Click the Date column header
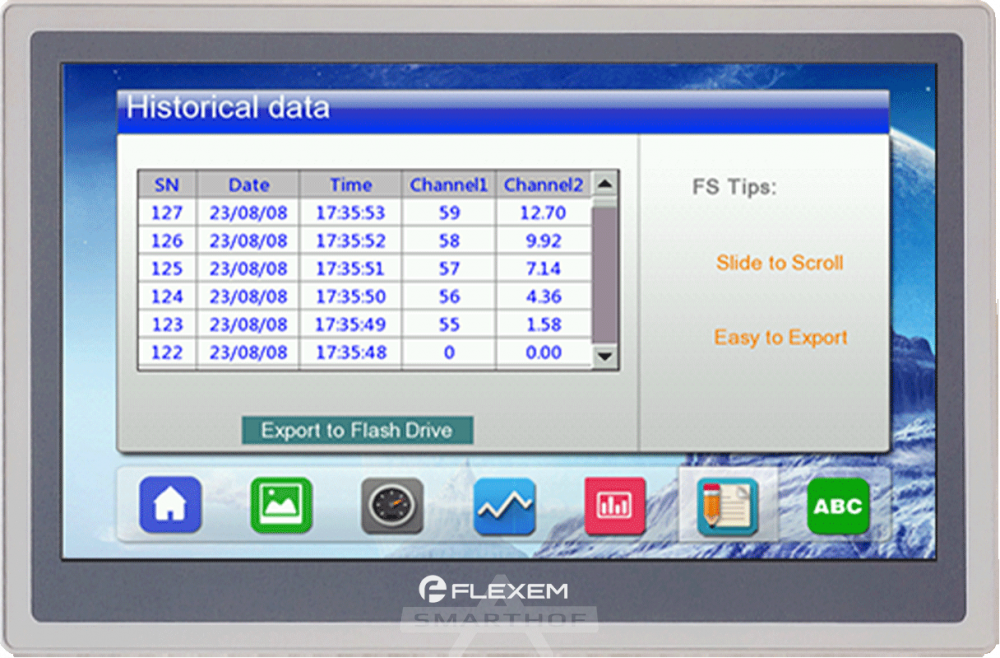This screenshot has width=1000, height=658. click(x=248, y=185)
